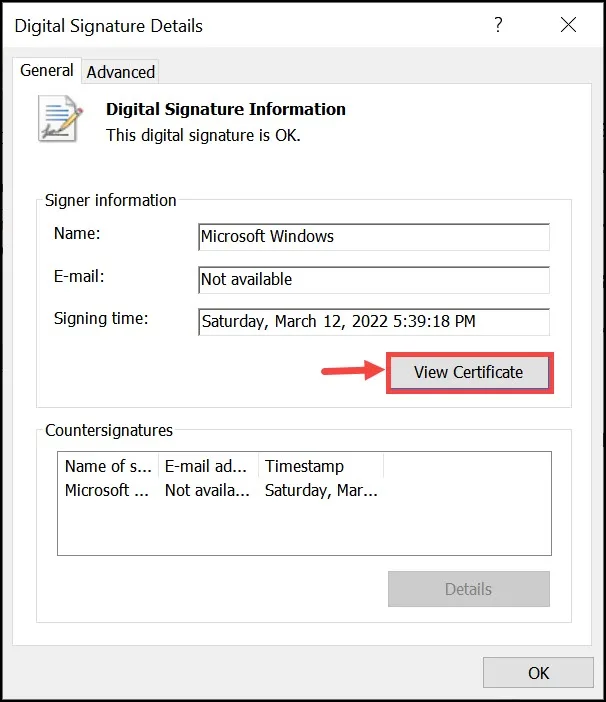Click the greyed-out Details button
Viewport: 606px width, 702px height.
(x=469, y=589)
